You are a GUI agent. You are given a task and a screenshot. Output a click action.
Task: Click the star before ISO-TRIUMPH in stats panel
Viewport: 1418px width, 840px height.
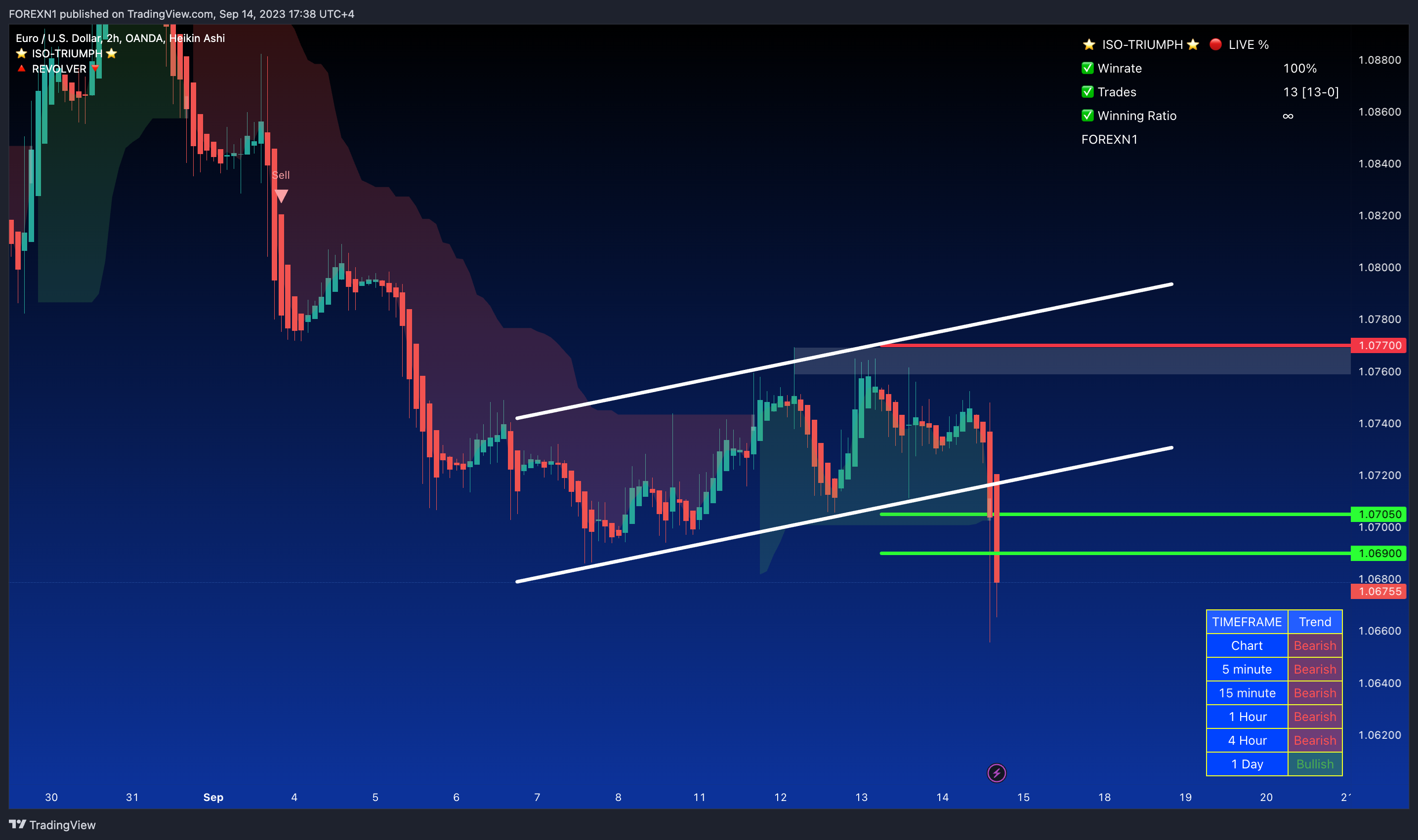pos(1088,44)
